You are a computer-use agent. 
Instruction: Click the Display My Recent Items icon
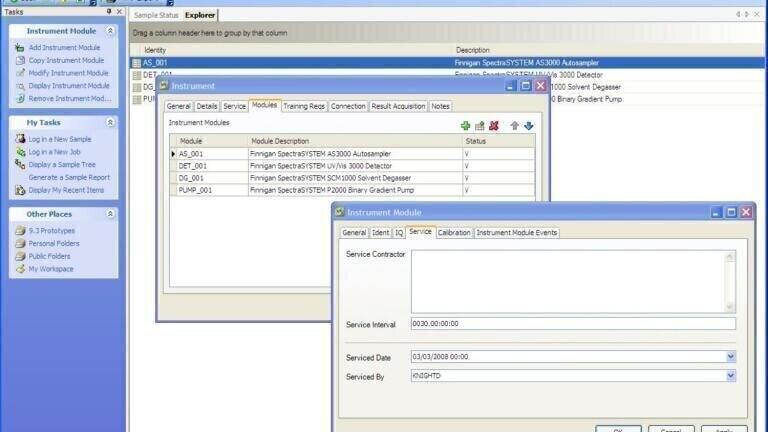[x=20, y=190]
